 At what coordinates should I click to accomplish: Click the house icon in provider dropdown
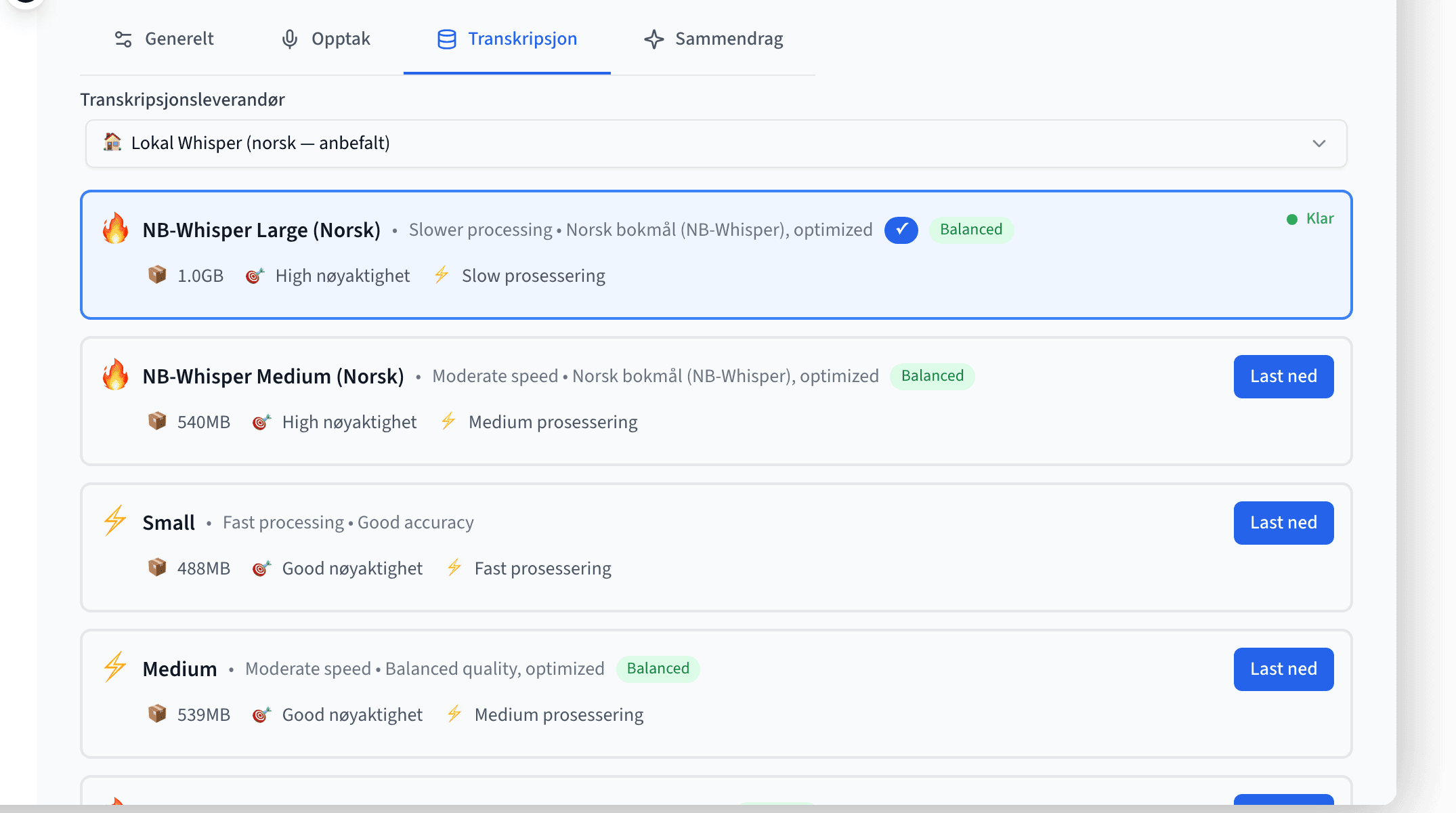click(112, 142)
